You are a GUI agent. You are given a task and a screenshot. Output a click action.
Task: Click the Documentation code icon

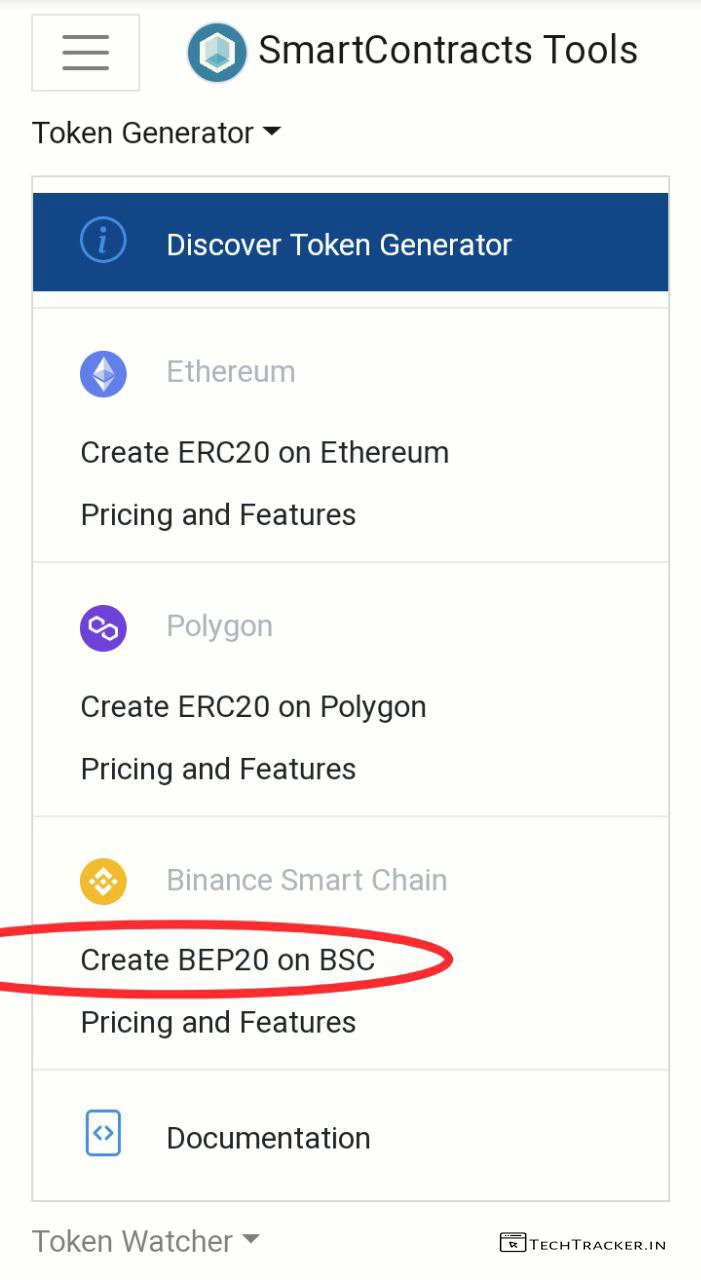click(103, 1134)
